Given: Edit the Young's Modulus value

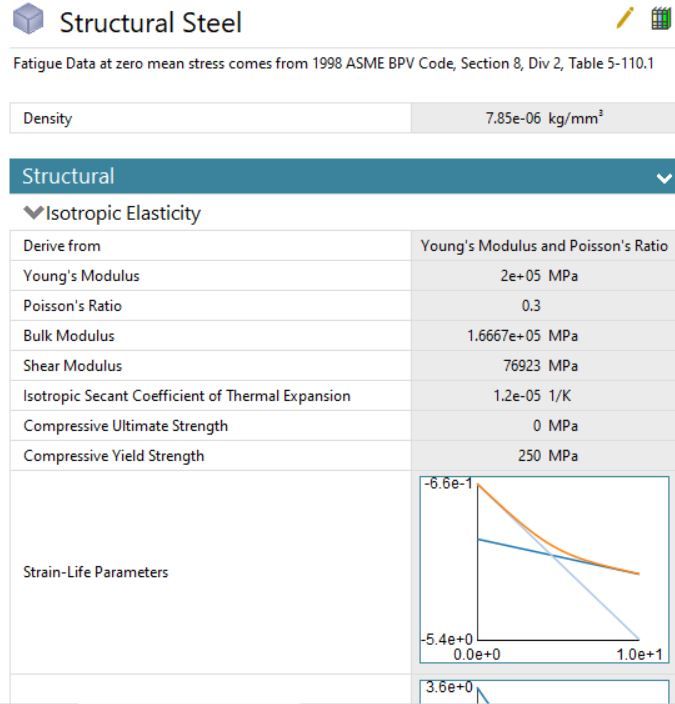Looking at the screenshot, I should coord(543,276).
